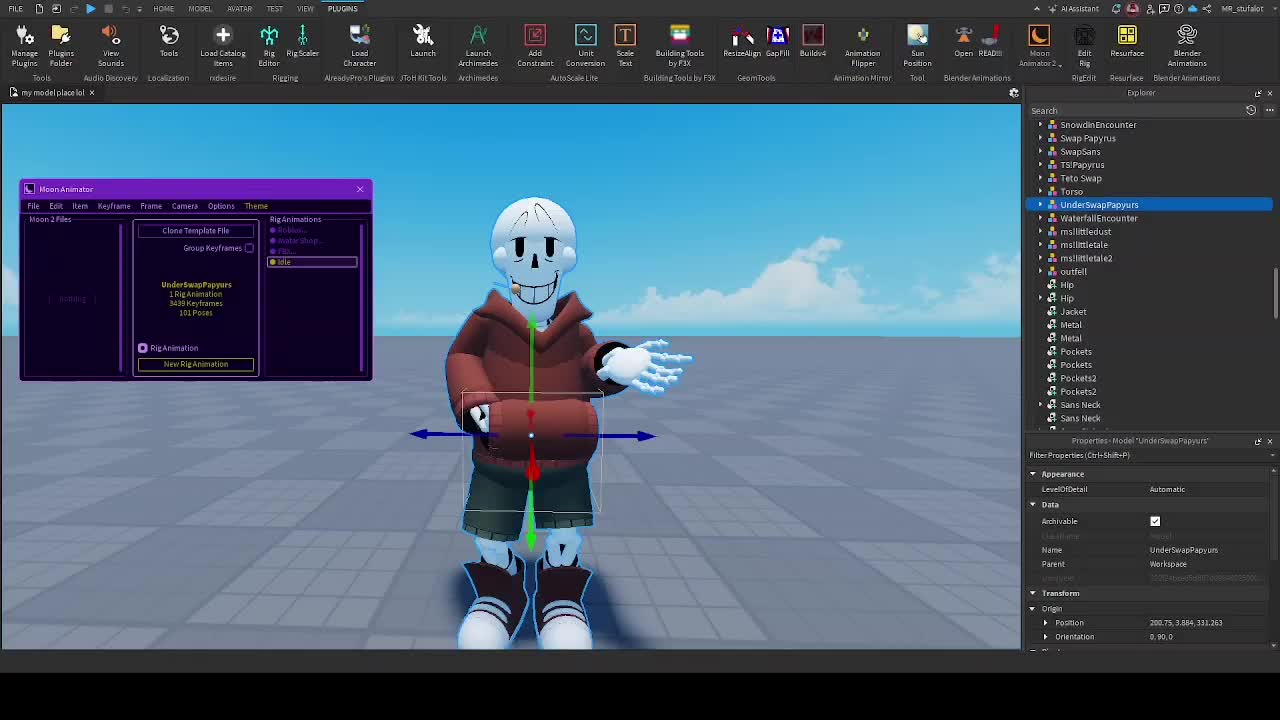
Task: Toggle the Archivable checkbox
Action: [x=1155, y=521]
